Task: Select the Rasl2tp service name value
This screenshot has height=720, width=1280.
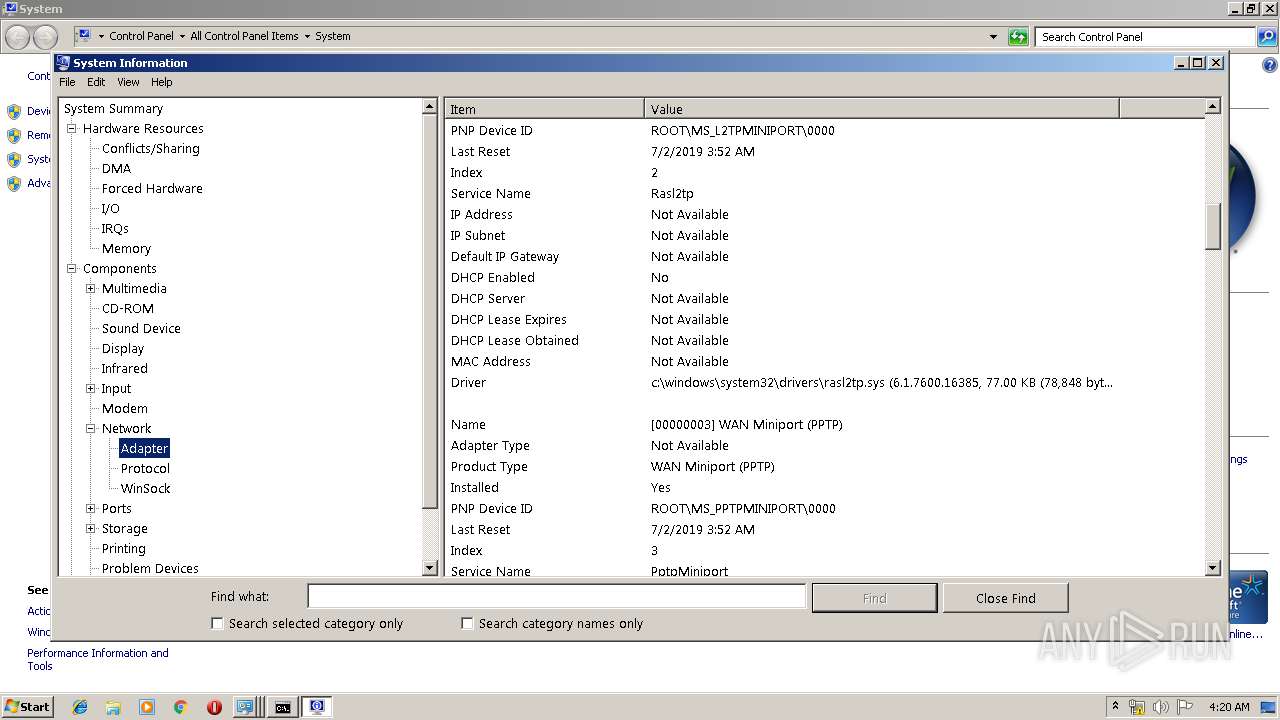Action: click(x=672, y=194)
